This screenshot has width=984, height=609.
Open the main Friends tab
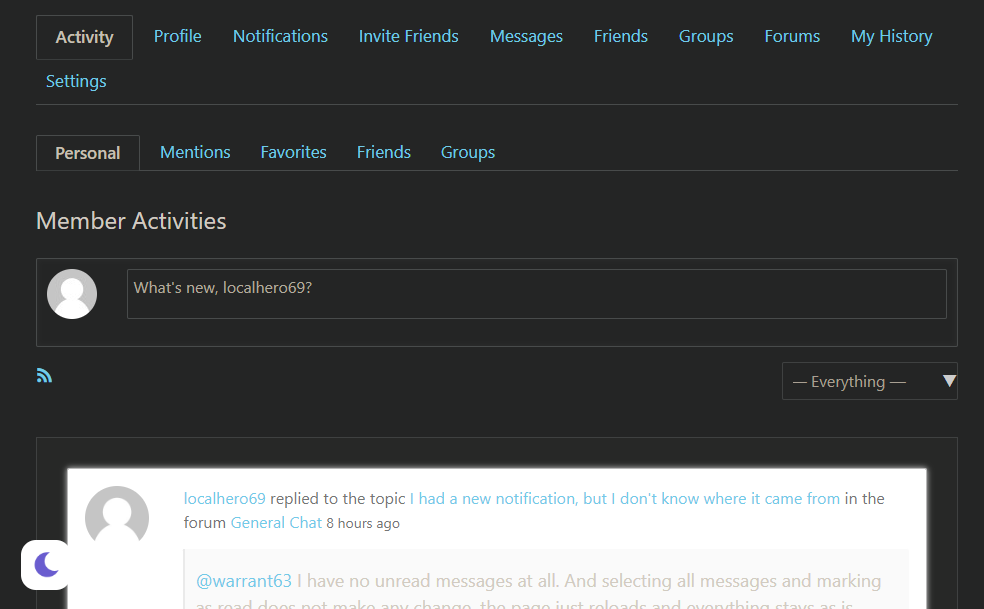(621, 36)
